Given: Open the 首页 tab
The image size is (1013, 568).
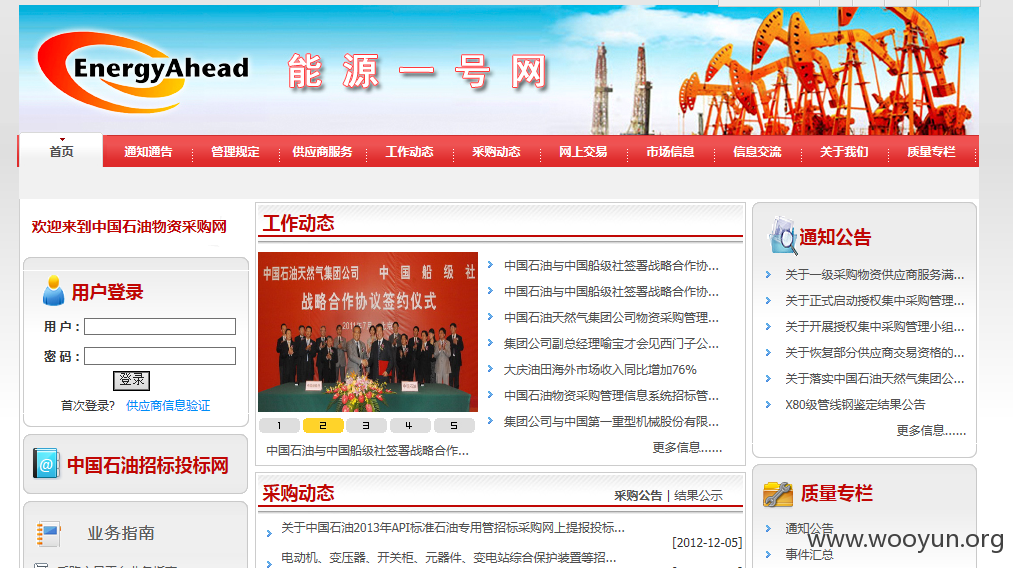Looking at the screenshot, I should (x=61, y=151).
